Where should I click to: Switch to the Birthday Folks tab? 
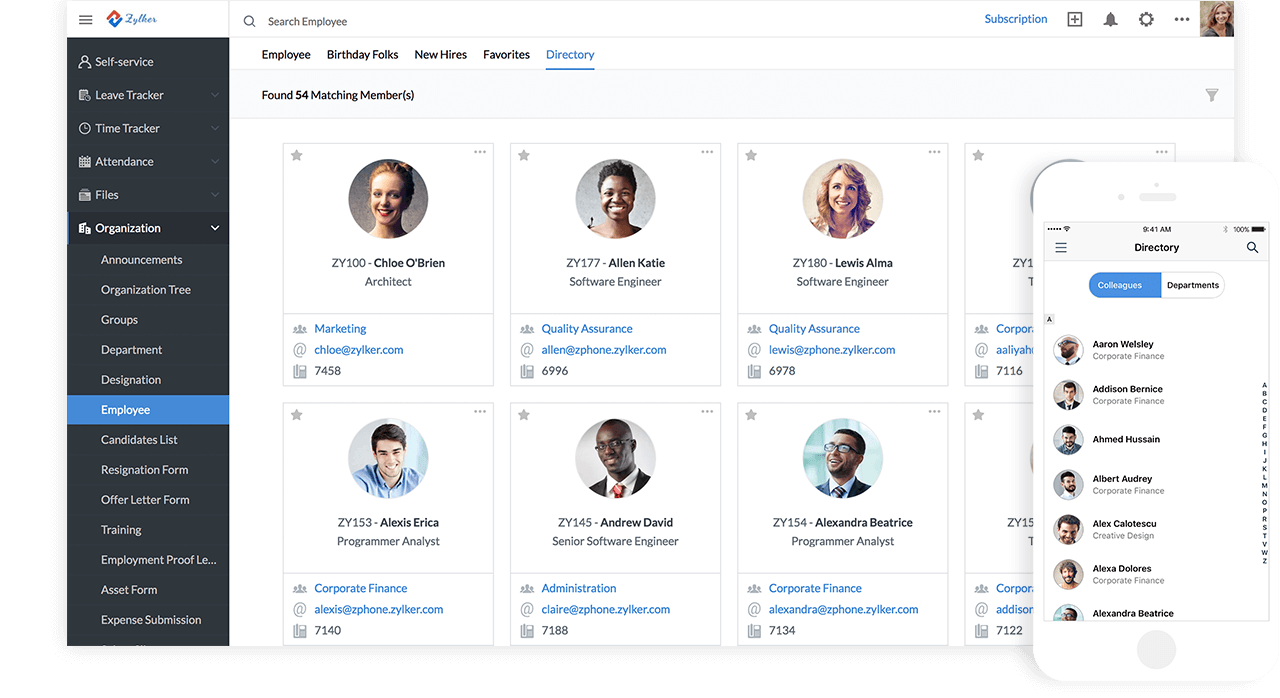(362, 54)
